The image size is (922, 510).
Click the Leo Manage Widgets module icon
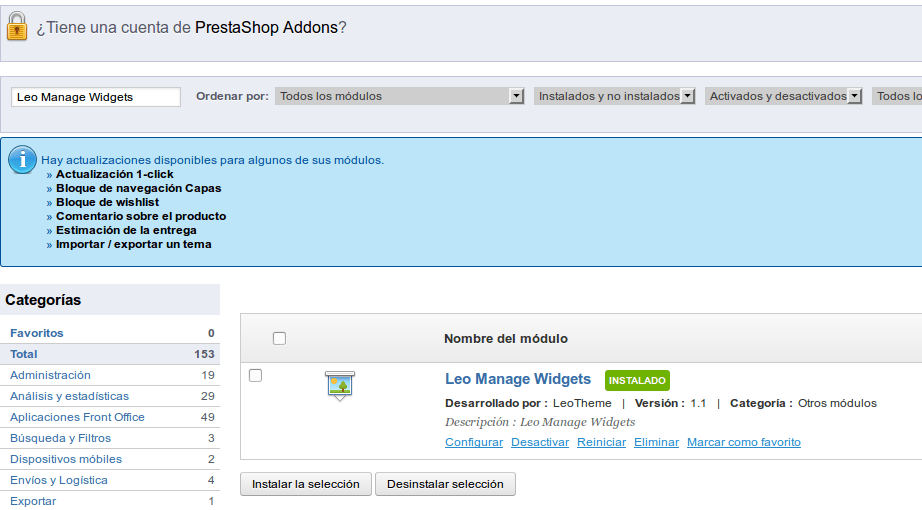click(340, 386)
